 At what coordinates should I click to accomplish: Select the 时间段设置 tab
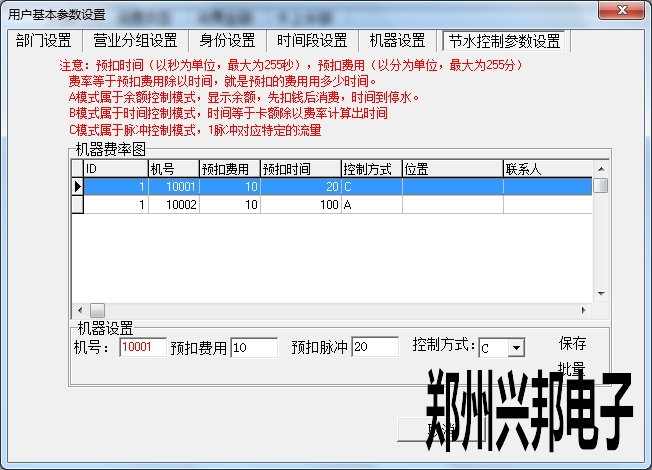tap(312, 41)
